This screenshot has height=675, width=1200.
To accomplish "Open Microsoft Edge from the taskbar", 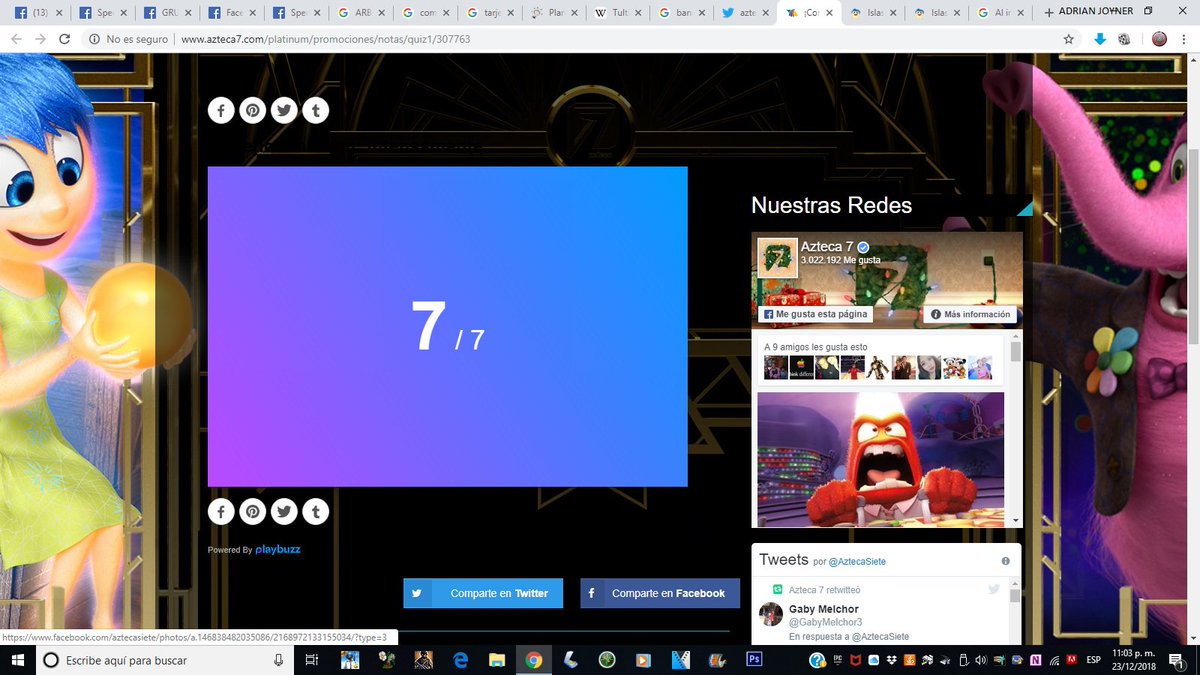I will pos(460,660).
